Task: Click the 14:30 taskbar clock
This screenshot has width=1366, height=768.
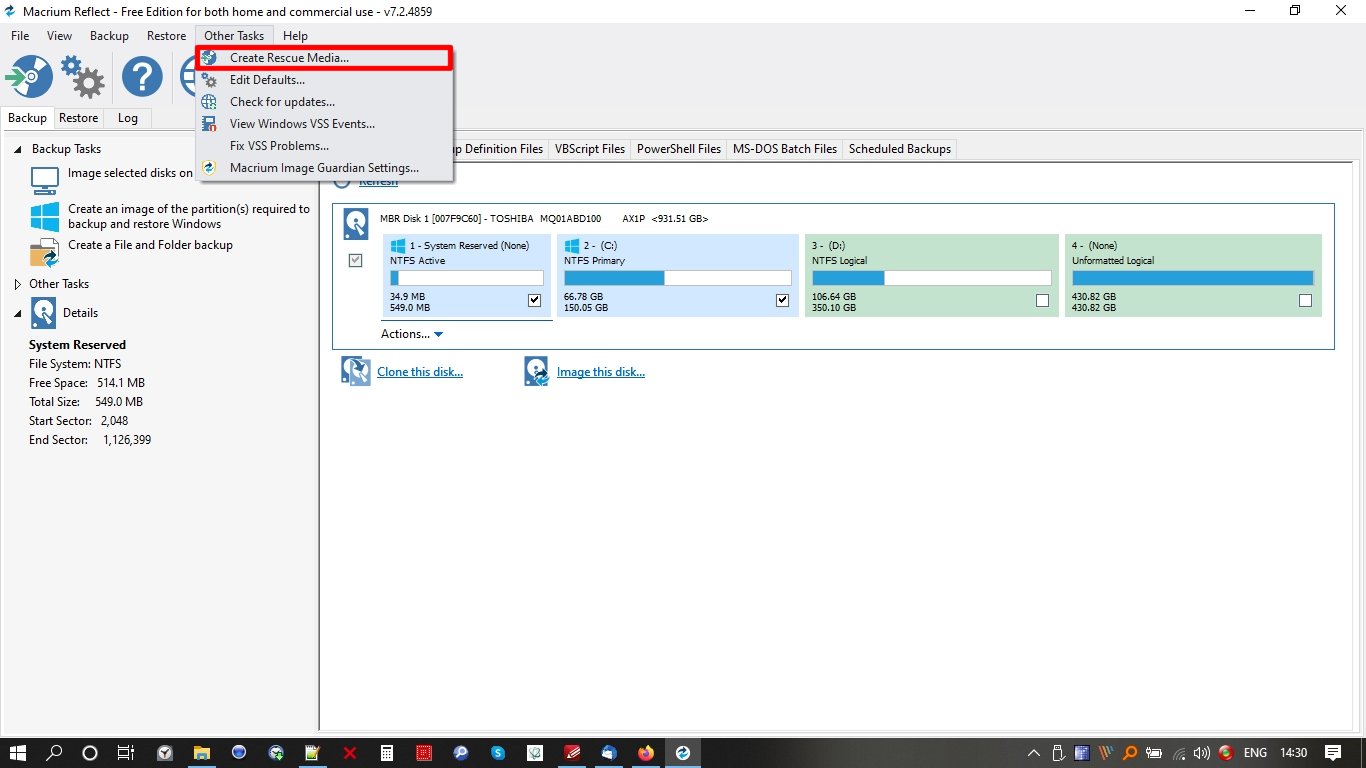Action: coord(1294,753)
